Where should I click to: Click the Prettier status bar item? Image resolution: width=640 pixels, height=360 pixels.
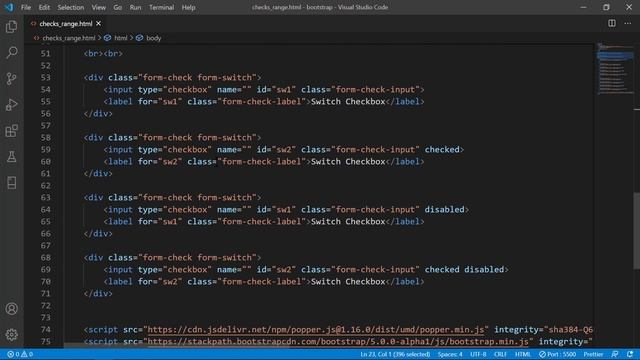pyautogui.click(x=593, y=354)
